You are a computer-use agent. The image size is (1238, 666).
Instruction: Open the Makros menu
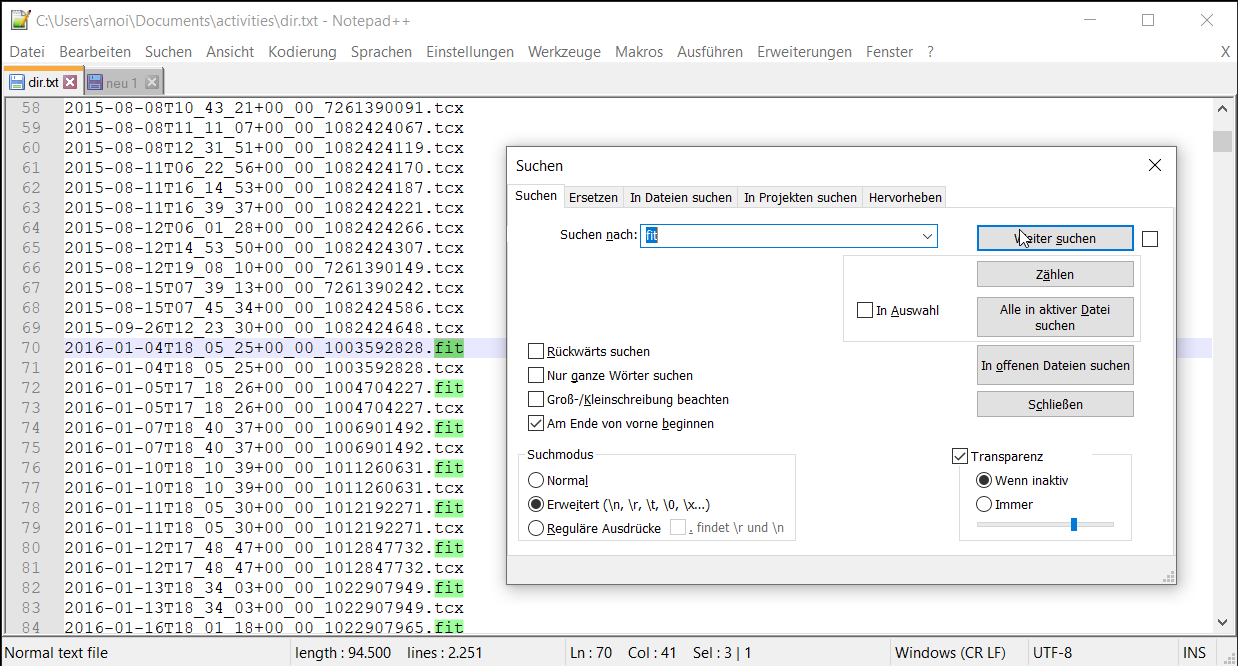pos(638,52)
